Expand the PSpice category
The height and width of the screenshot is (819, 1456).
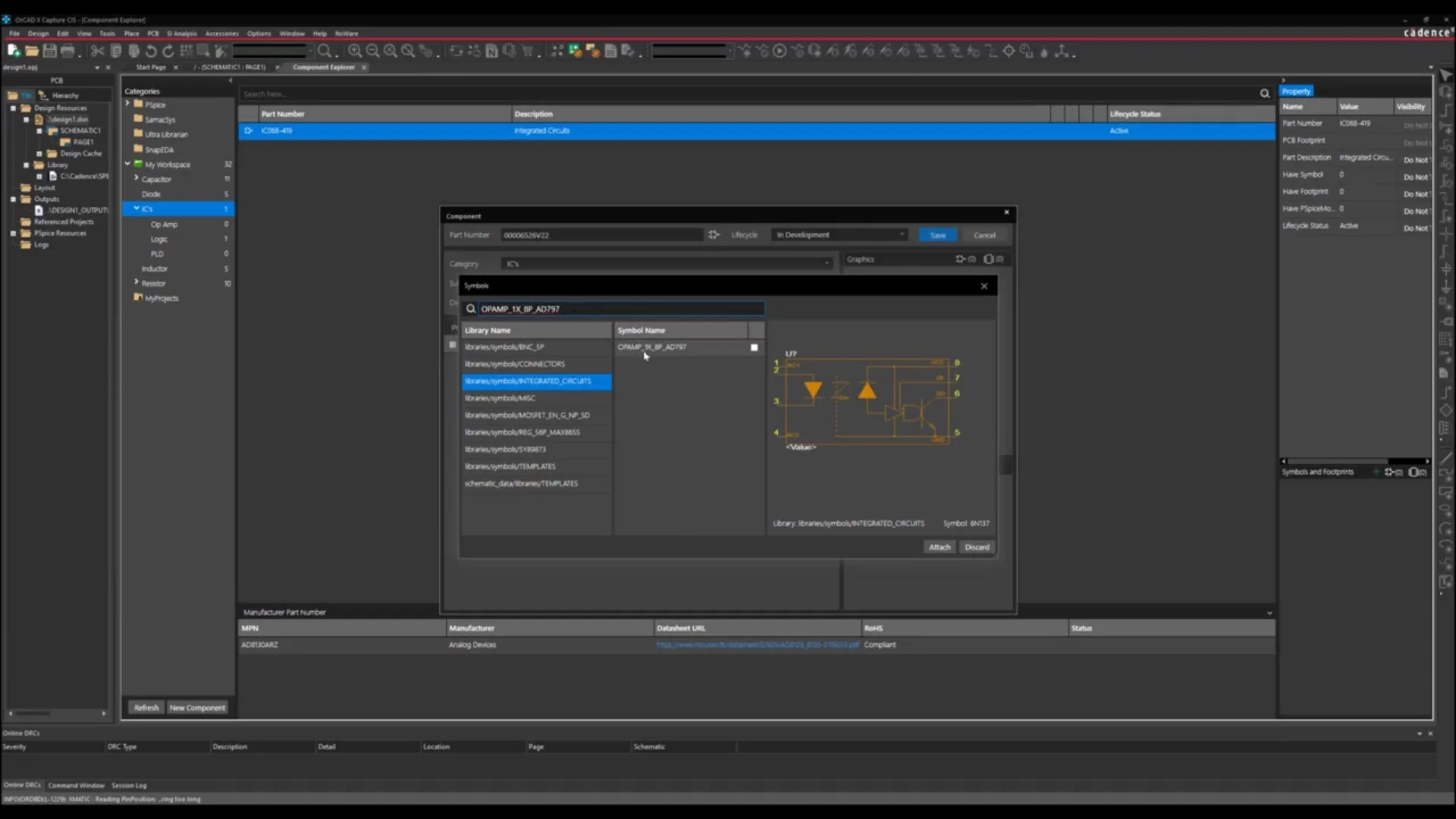[128, 103]
